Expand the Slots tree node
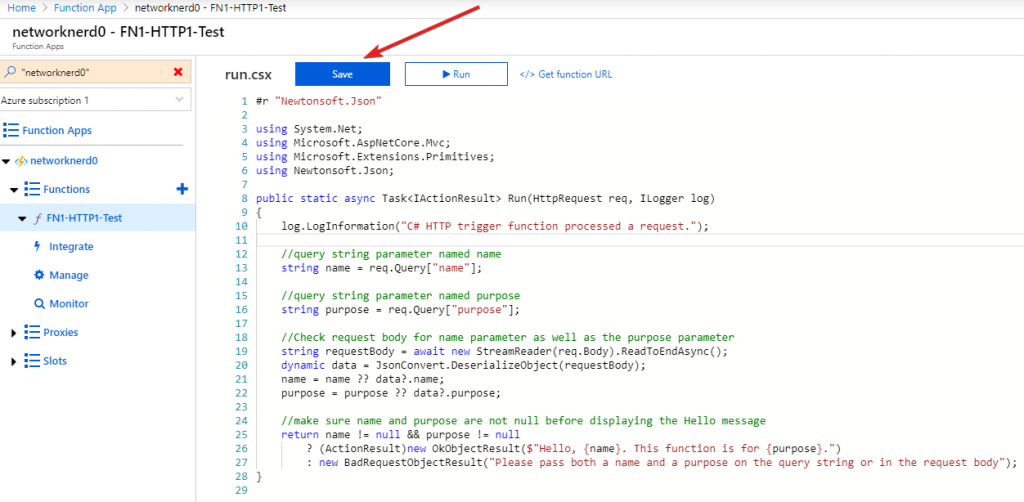1024x502 pixels. pyautogui.click(x=14, y=362)
